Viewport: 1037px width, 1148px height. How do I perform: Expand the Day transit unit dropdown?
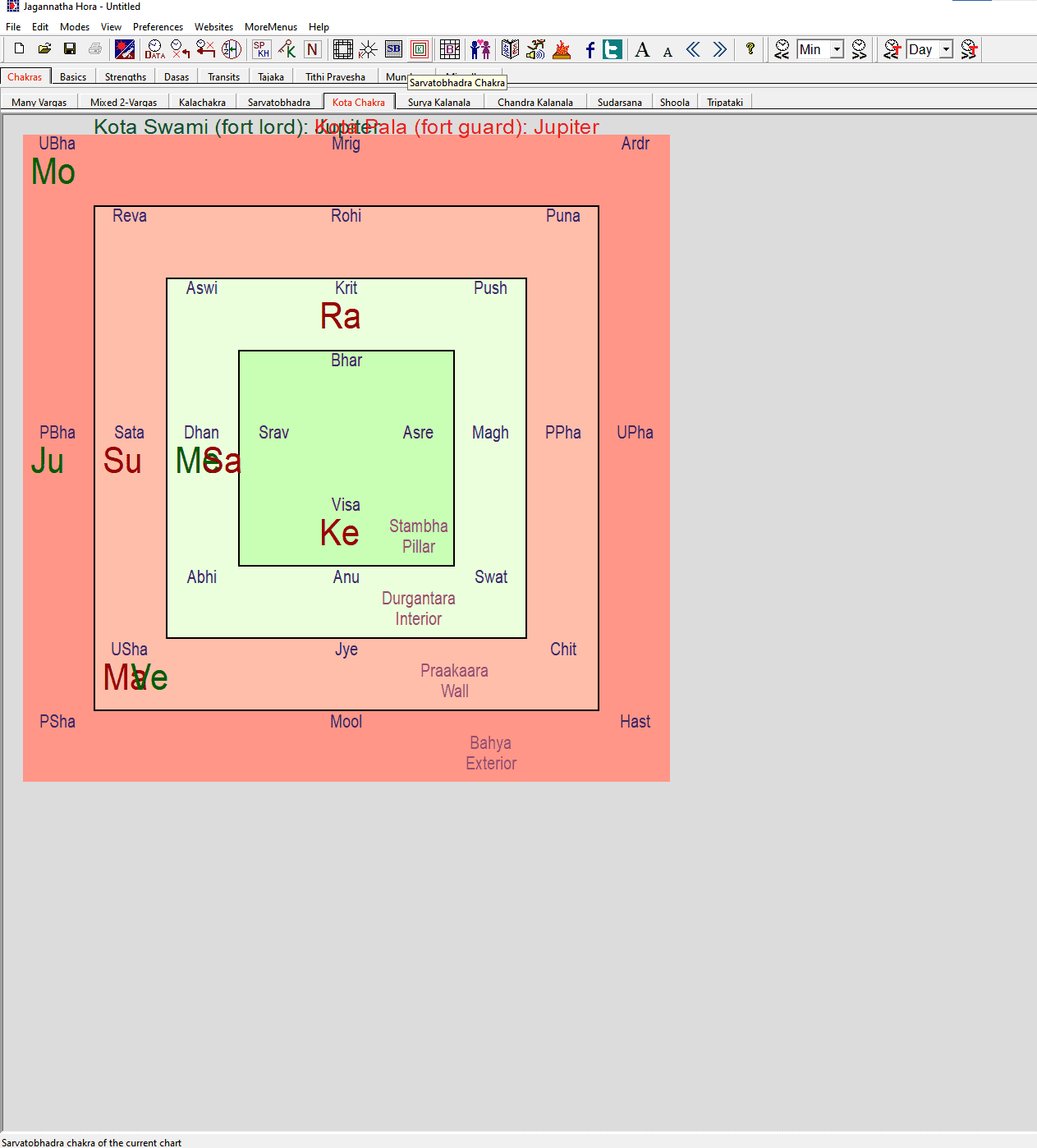click(x=946, y=49)
